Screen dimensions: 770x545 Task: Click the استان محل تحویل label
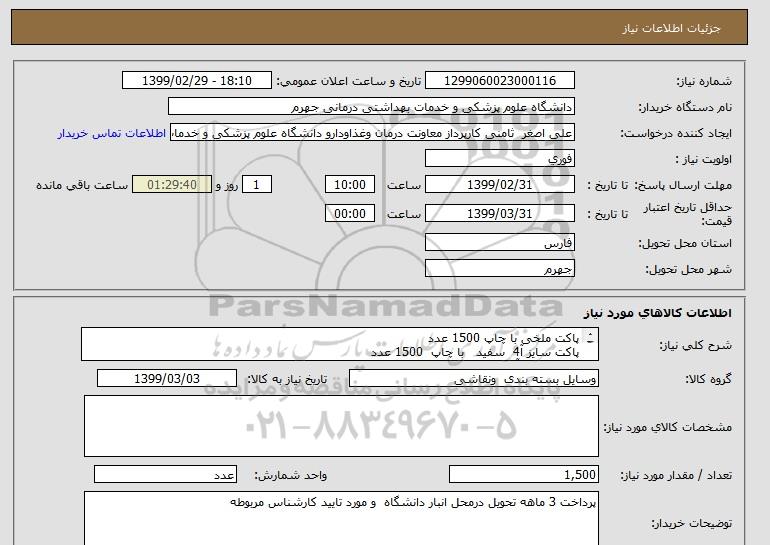point(685,243)
